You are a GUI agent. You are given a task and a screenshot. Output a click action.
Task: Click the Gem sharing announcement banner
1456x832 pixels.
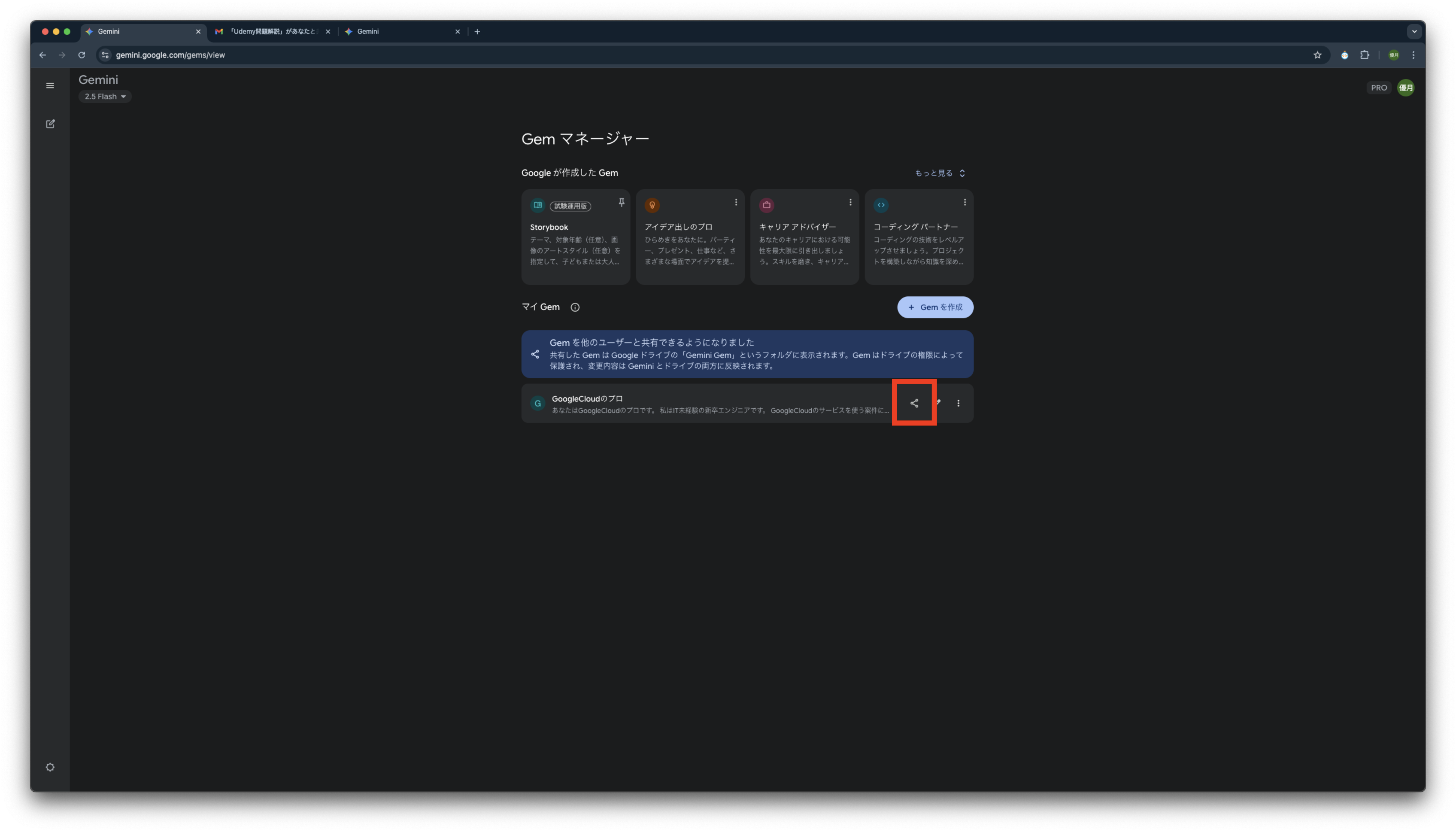pyautogui.click(x=747, y=354)
